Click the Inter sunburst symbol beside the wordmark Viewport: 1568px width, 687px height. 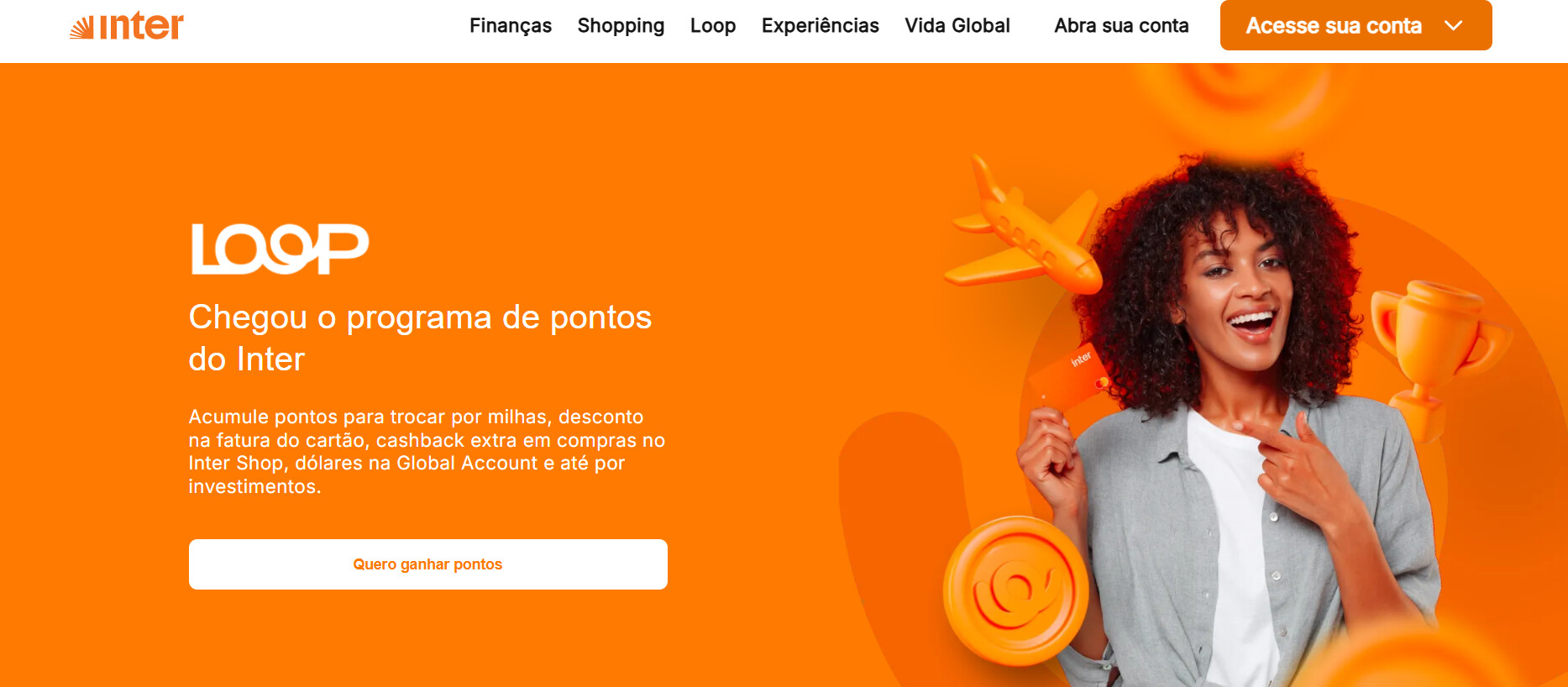tap(81, 29)
